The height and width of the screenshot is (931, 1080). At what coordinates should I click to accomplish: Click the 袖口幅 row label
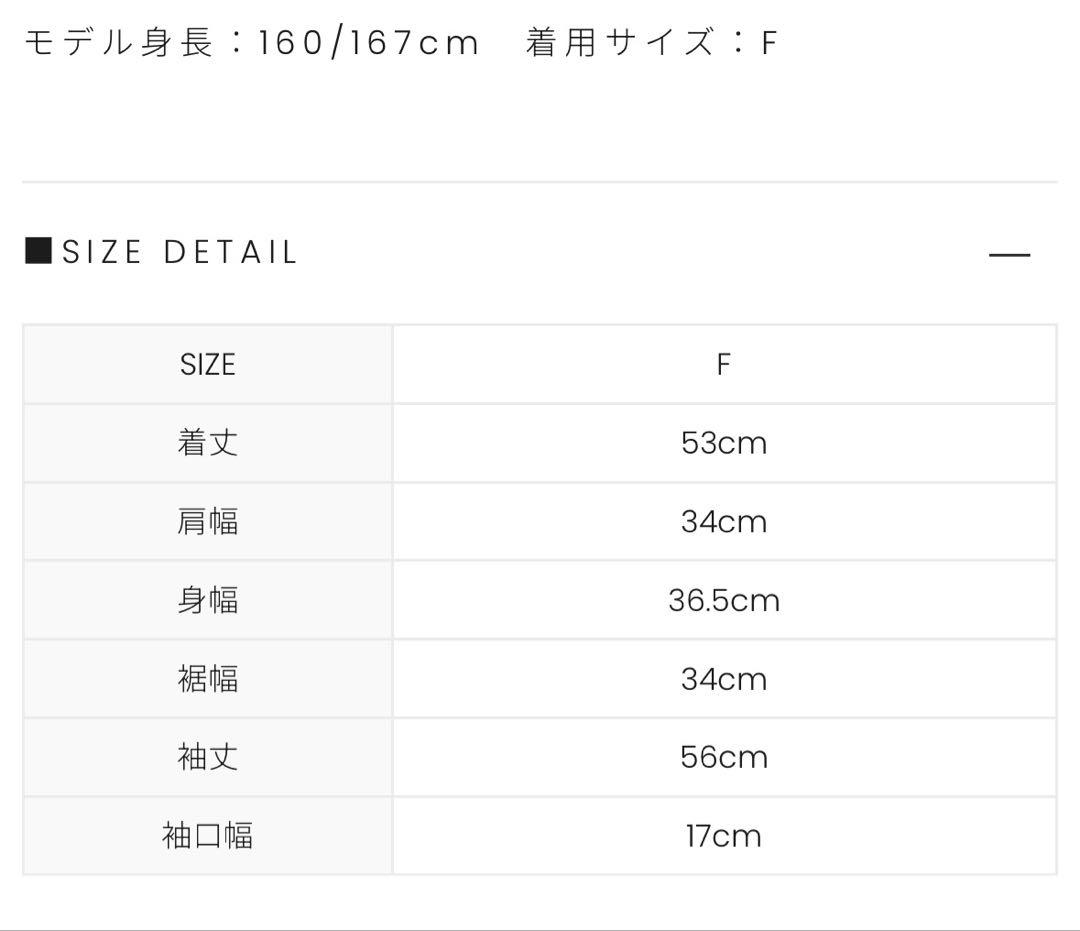[x=207, y=835]
